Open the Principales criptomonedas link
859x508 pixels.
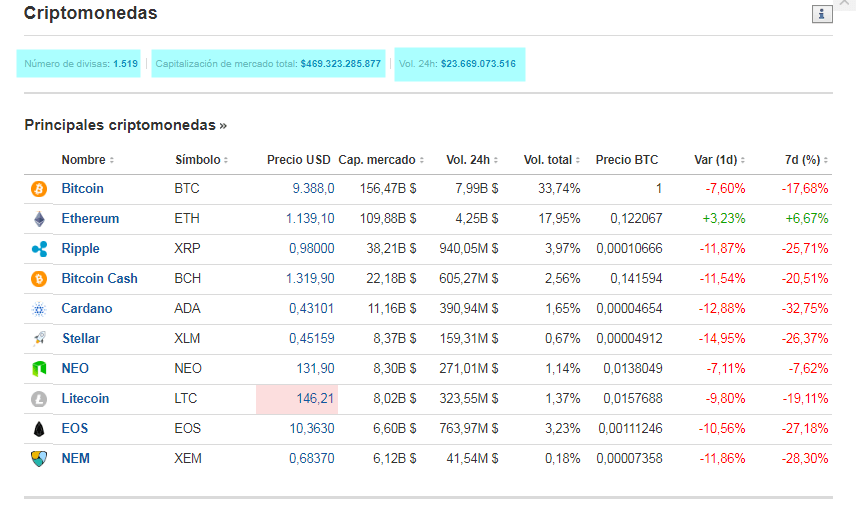[125, 125]
